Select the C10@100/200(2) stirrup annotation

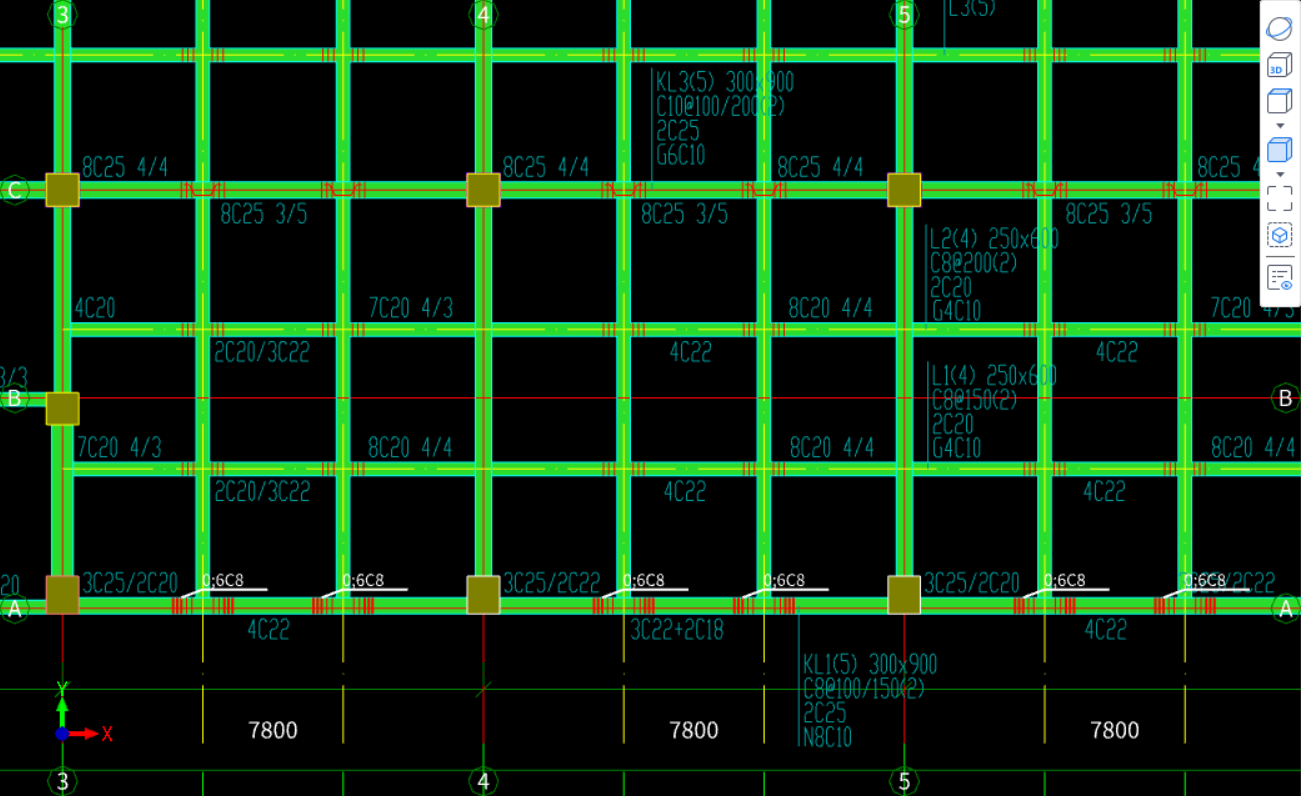coord(720,106)
